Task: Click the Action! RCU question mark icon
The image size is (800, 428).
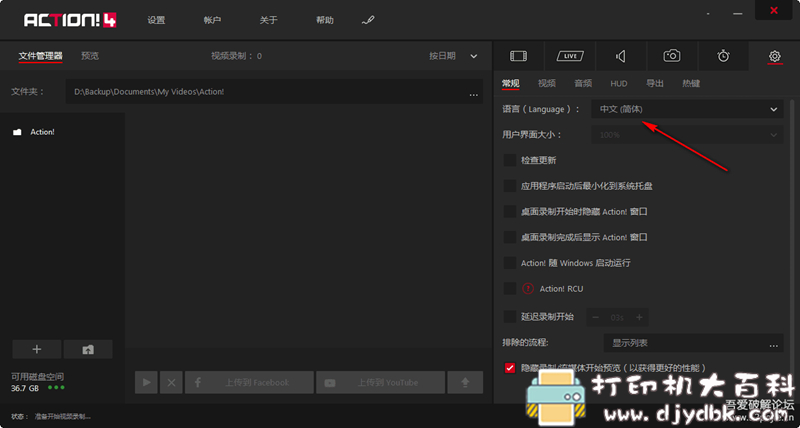Action: (528, 289)
